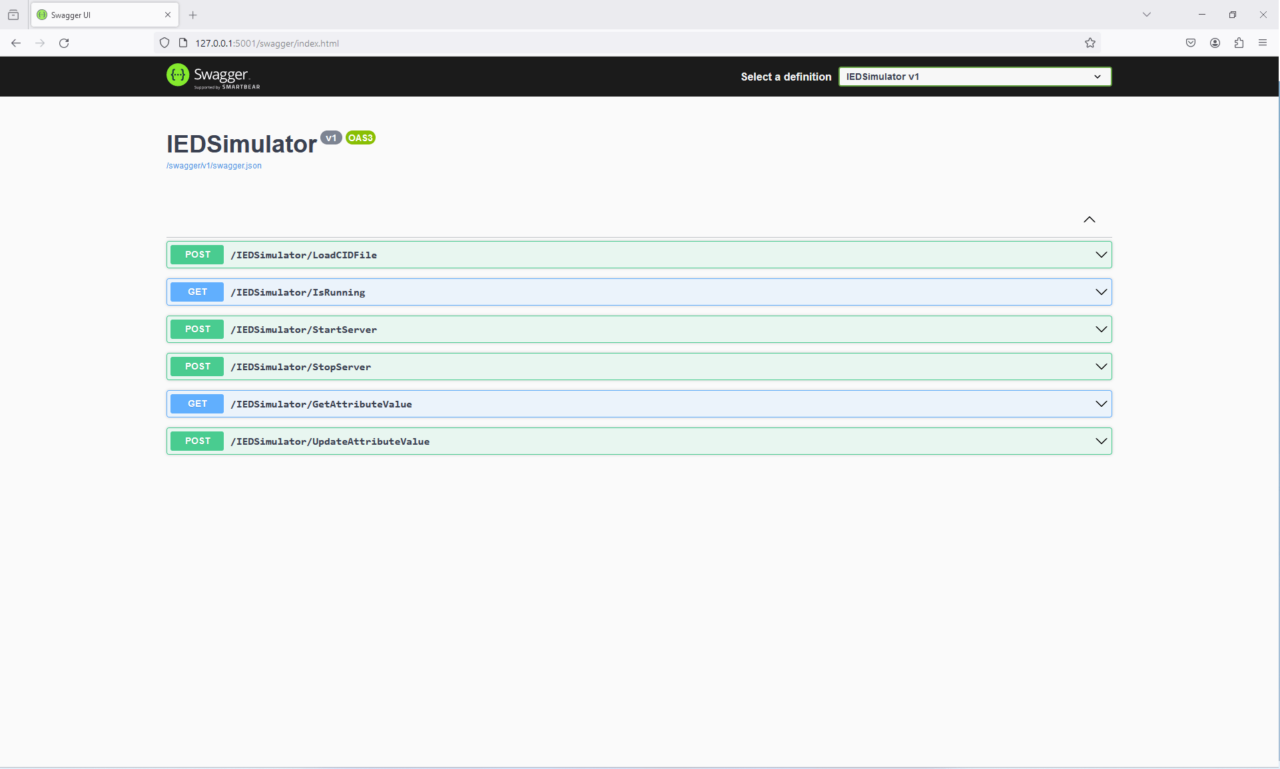This screenshot has width=1280, height=769.
Task: Collapse all endpoints with the up chevron
Action: [1089, 219]
